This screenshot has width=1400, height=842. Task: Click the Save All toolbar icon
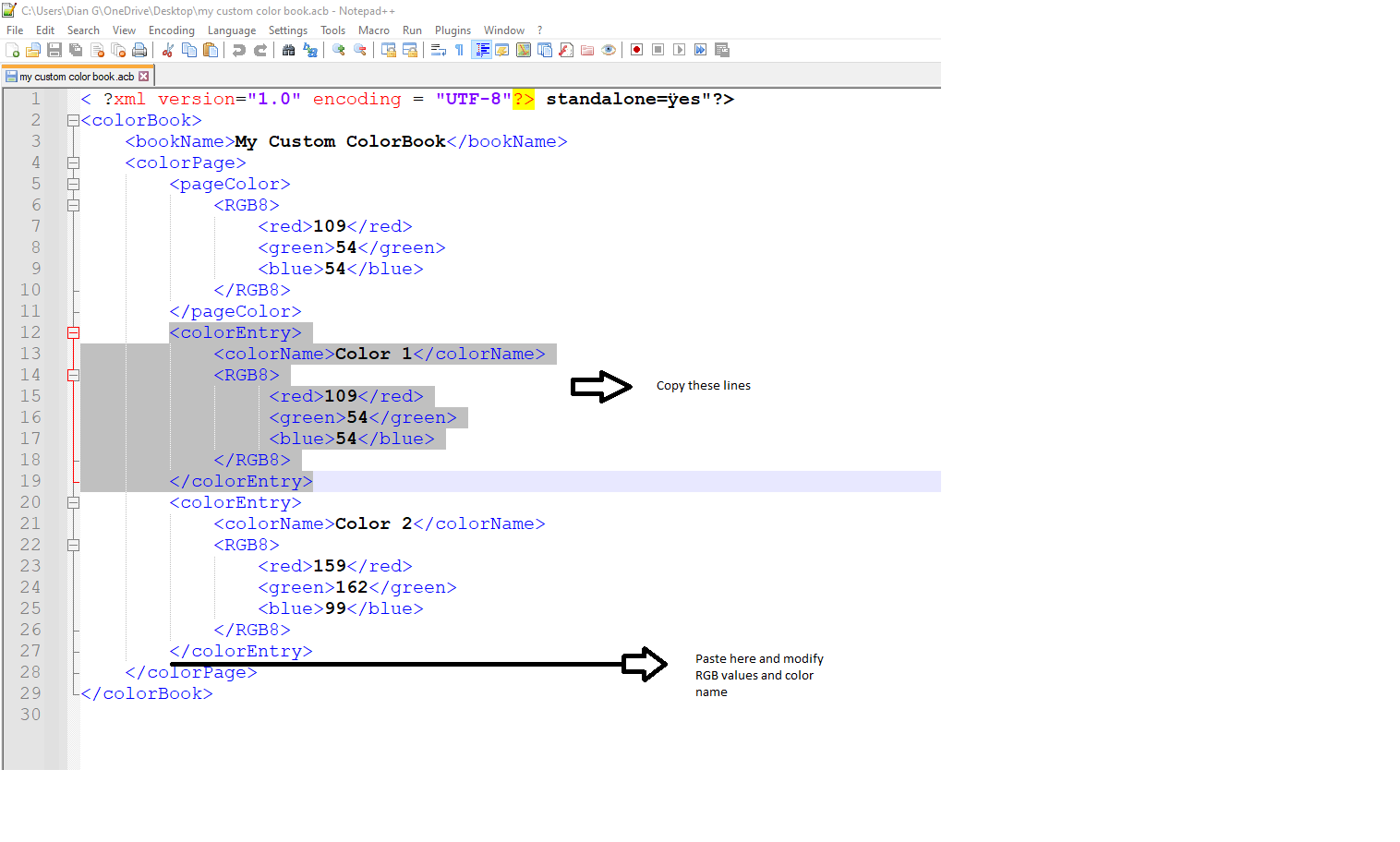point(76,50)
